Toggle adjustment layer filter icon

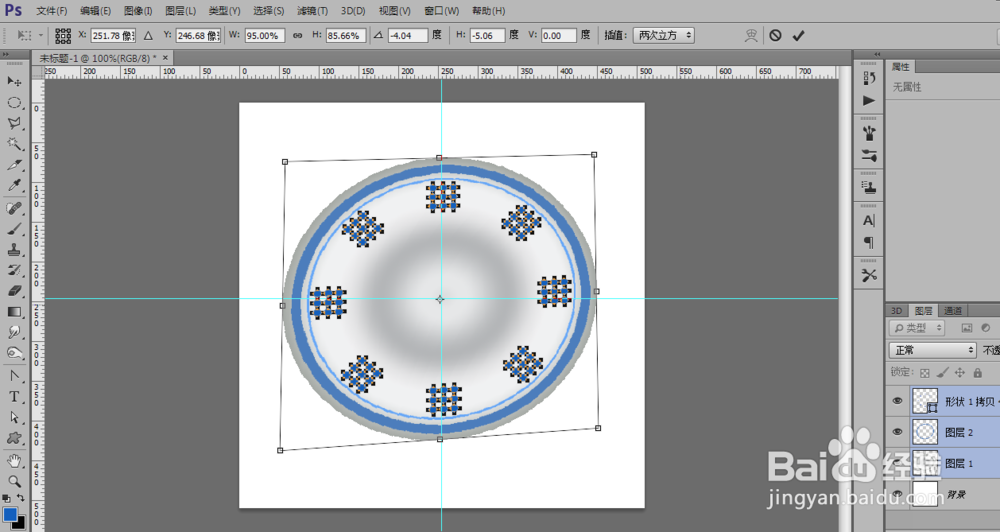tap(986, 328)
